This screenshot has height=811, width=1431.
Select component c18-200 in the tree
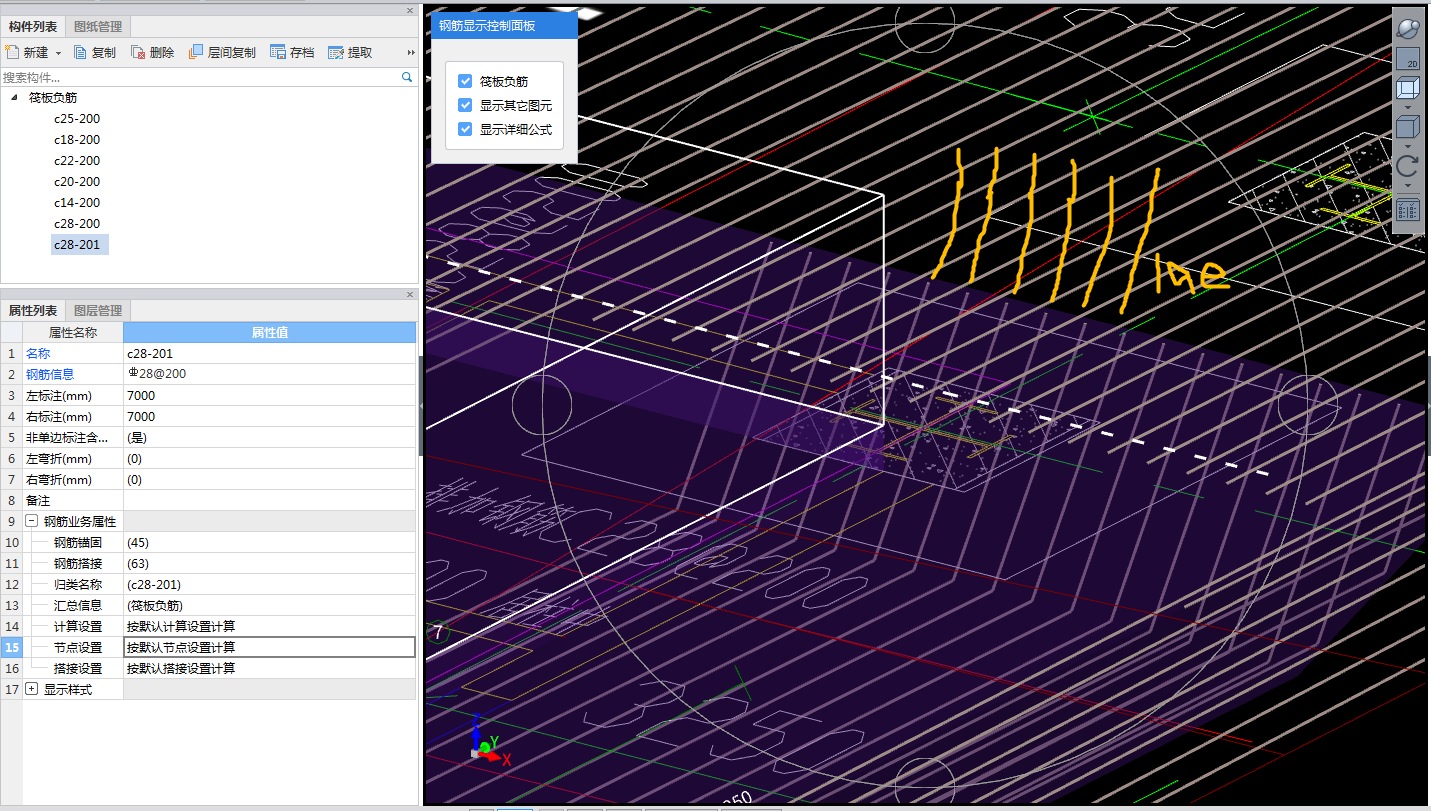77,140
